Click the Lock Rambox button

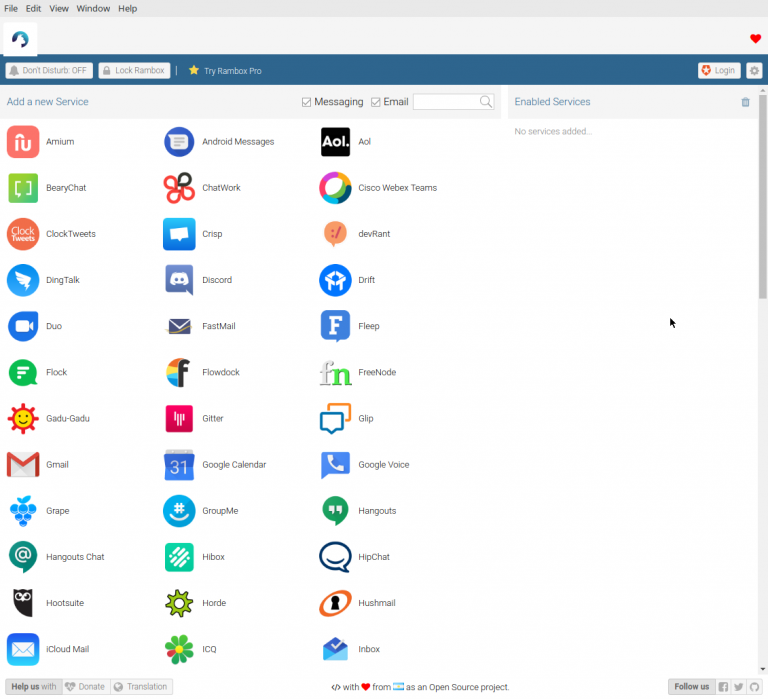(x=134, y=71)
